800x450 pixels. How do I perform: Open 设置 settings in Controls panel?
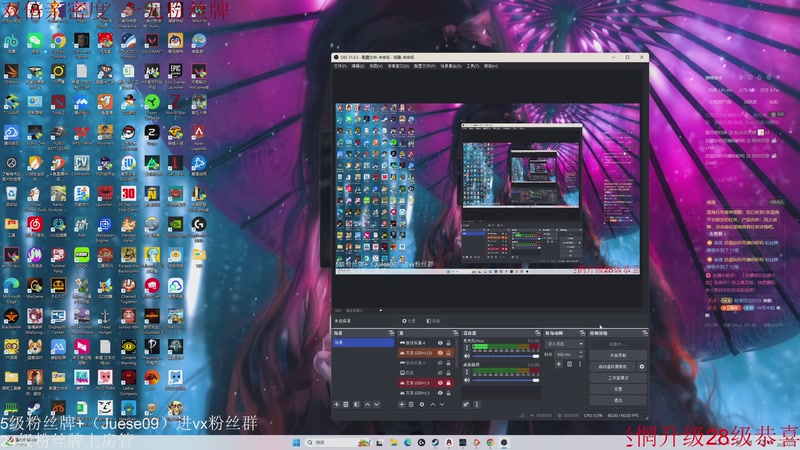coord(618,389)
